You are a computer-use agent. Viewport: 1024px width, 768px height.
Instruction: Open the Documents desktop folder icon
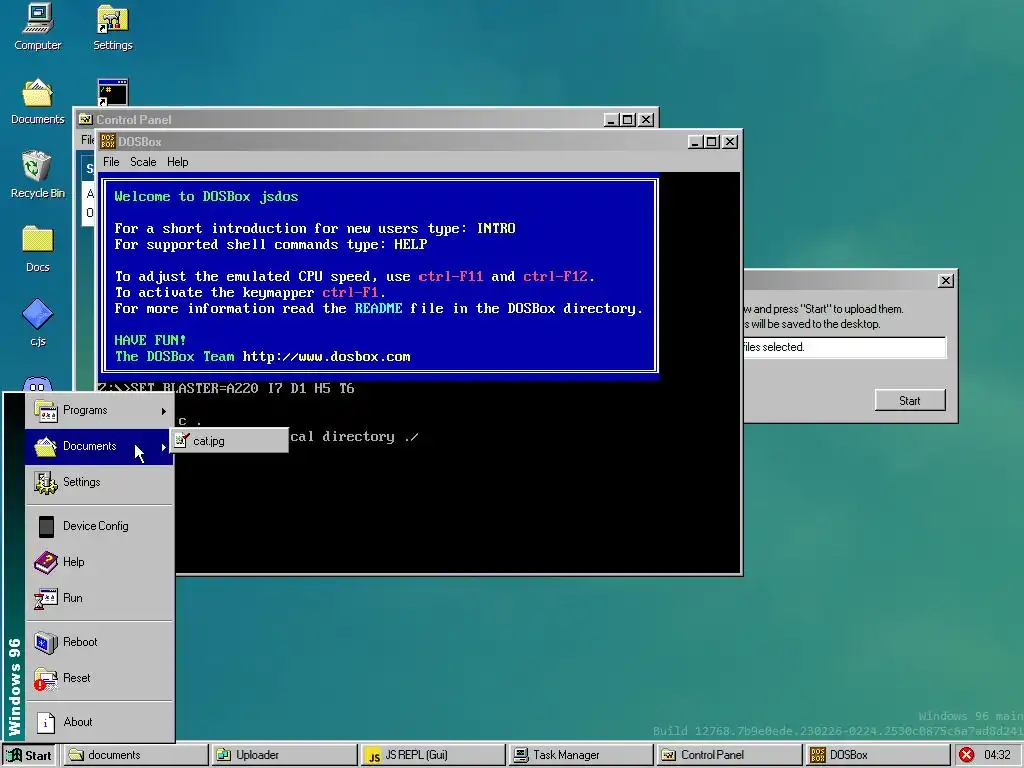[x=37, y=101]
